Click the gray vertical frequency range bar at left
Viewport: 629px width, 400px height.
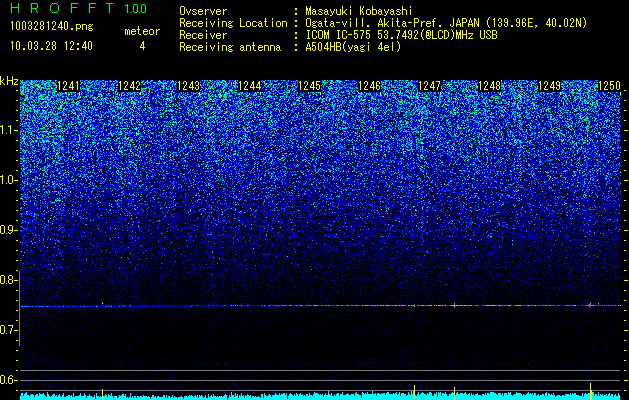pos(19,308)
